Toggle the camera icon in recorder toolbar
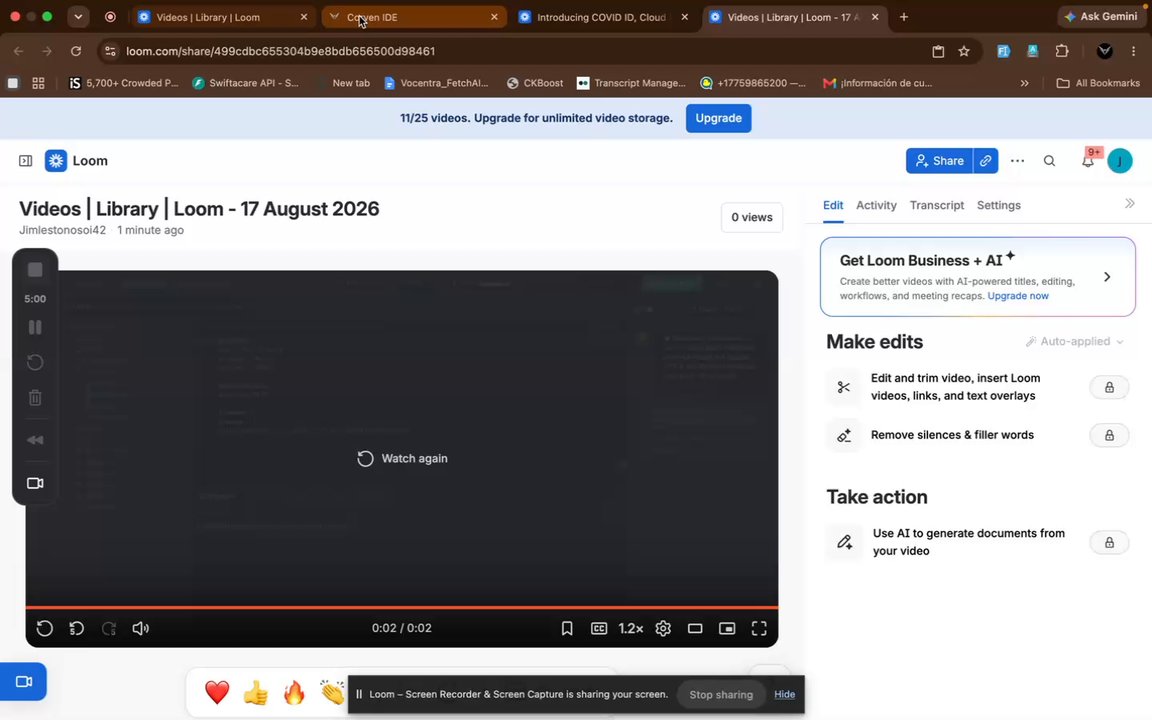Viewport: 1152px width, 720px height. (x=35, y=483)
